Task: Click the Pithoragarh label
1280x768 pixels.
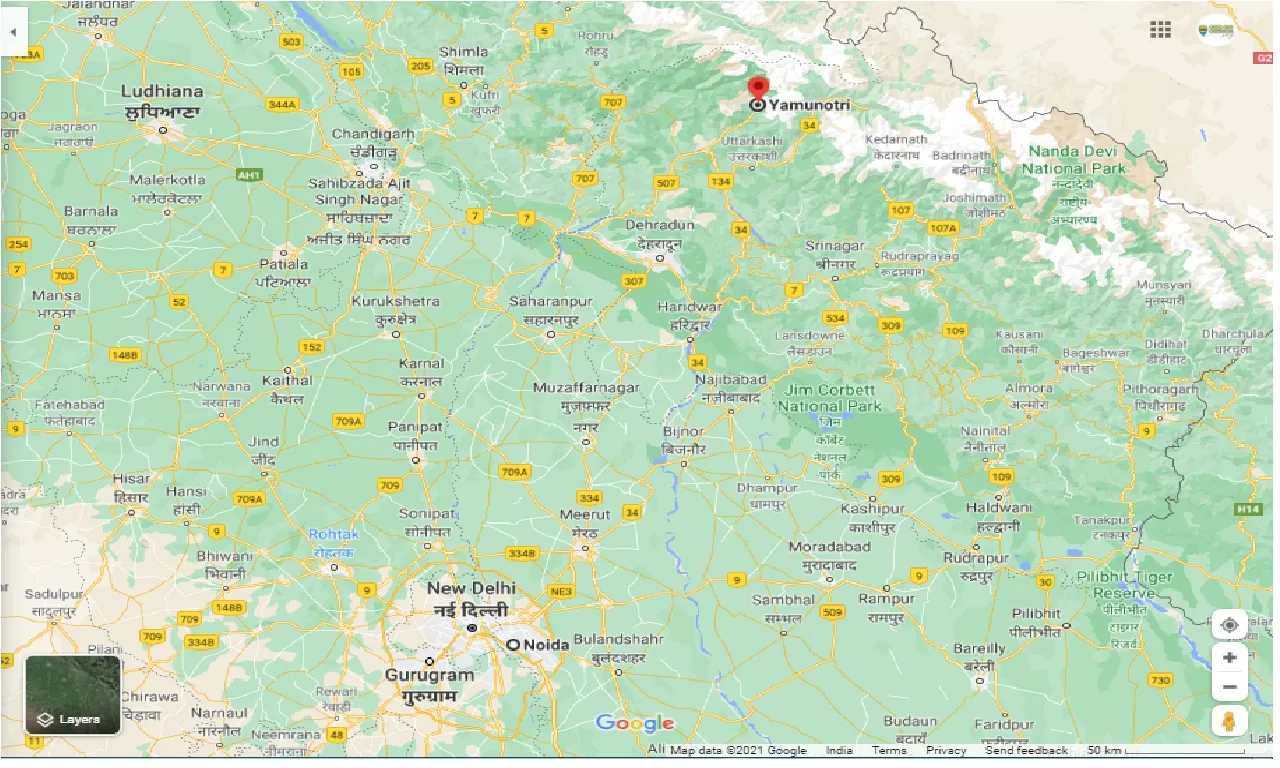Action: 1160,397
